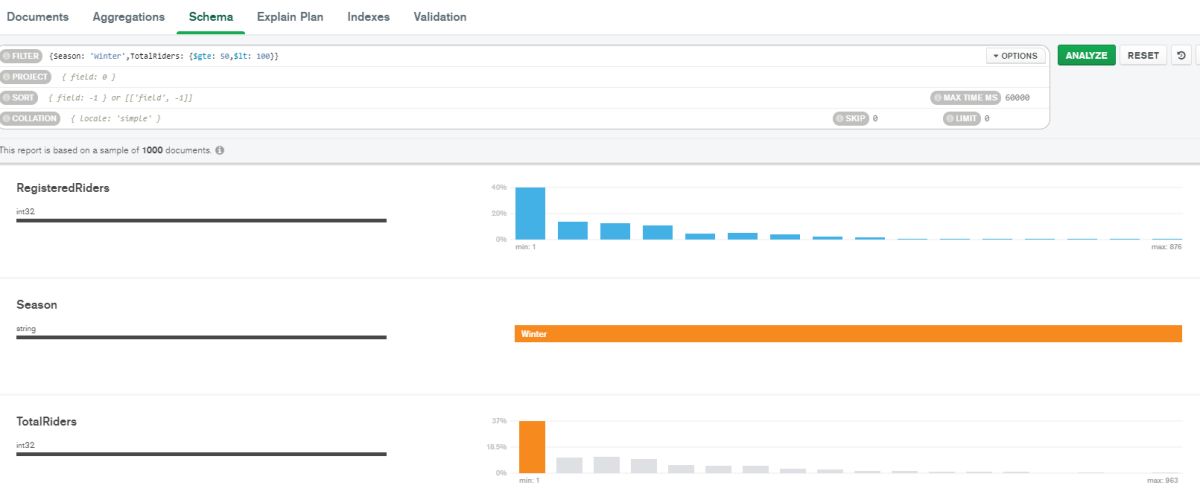Select the orange Winter bar in Season
Viewport: 1200px width, 494px height.
coord(848,334)
